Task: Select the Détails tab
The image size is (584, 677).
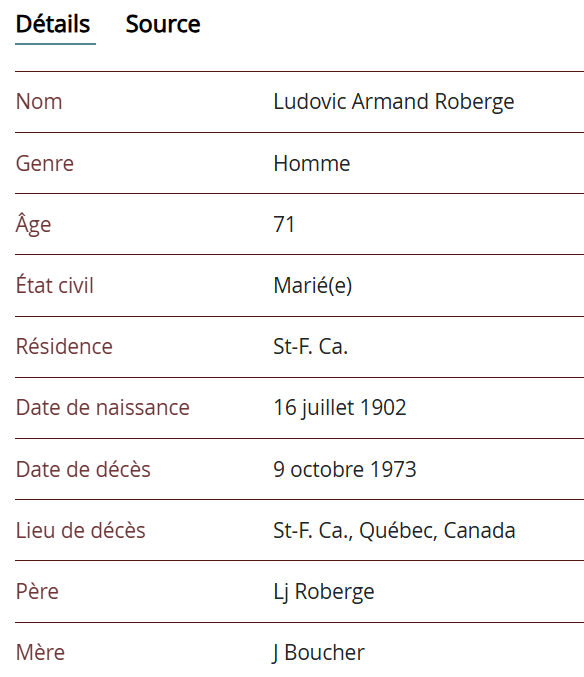Action: (x=53, y=24)
